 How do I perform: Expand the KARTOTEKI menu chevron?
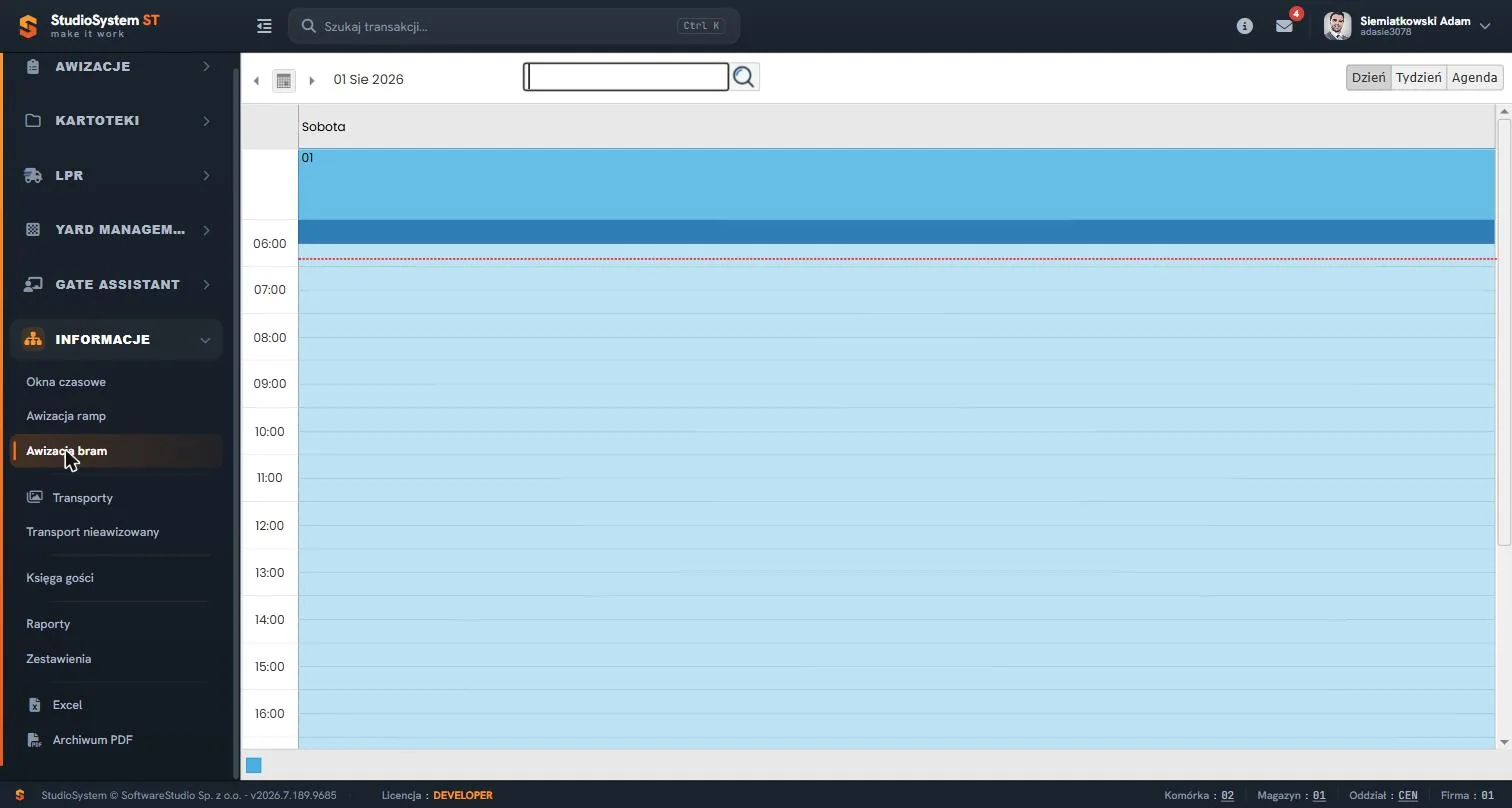[x=206, y=121]
